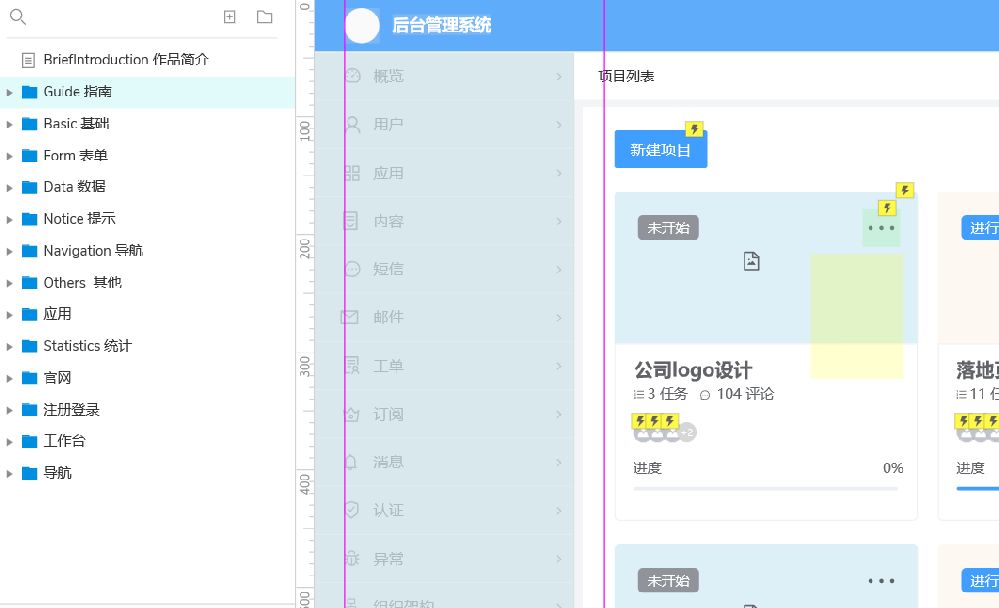Click the 应用 grid icon in the sidebar
Screen dimensions: 999x608
tap(351, 173)
